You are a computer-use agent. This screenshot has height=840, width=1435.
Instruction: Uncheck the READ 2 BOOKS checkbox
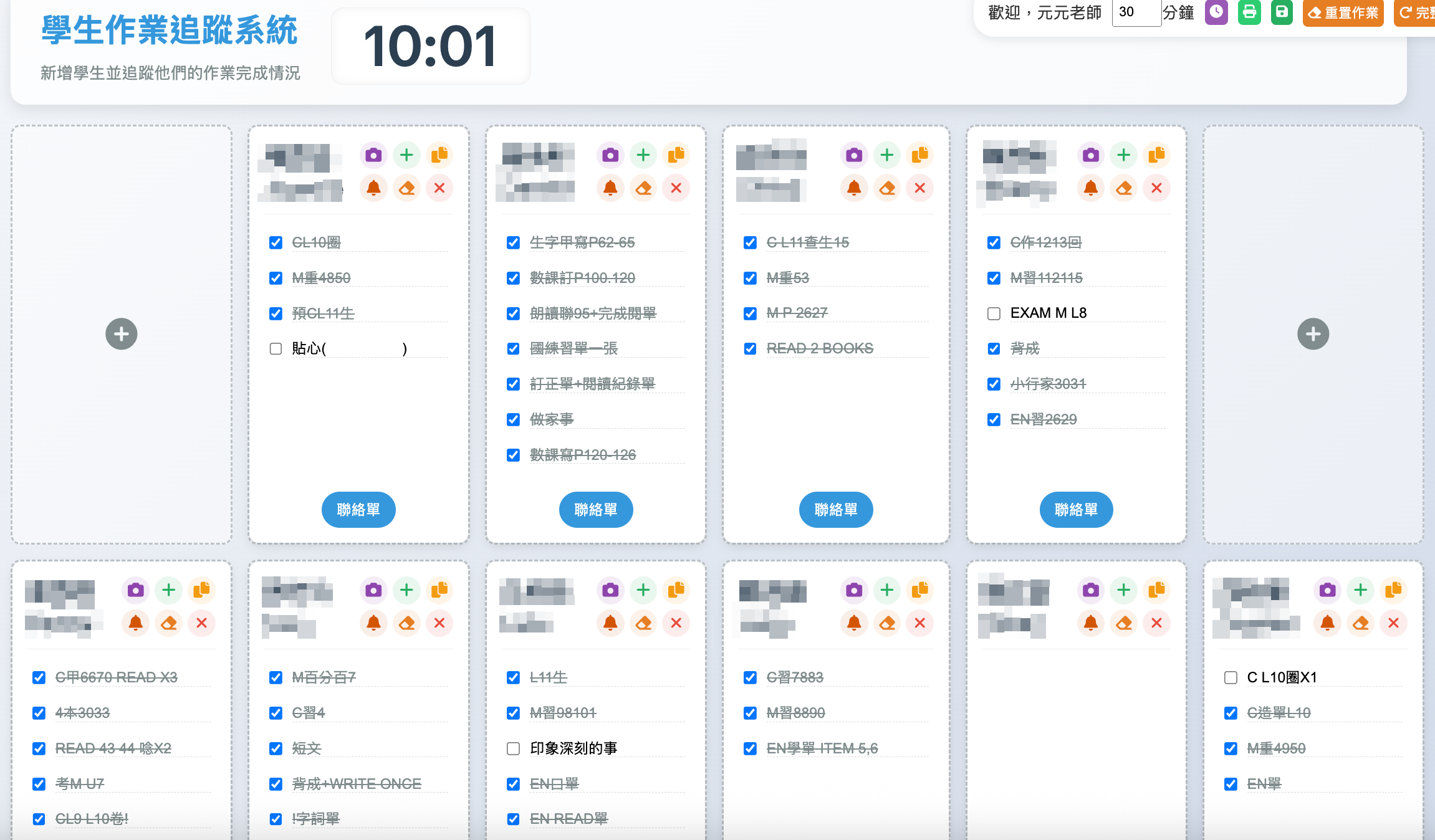coord(750,348)
